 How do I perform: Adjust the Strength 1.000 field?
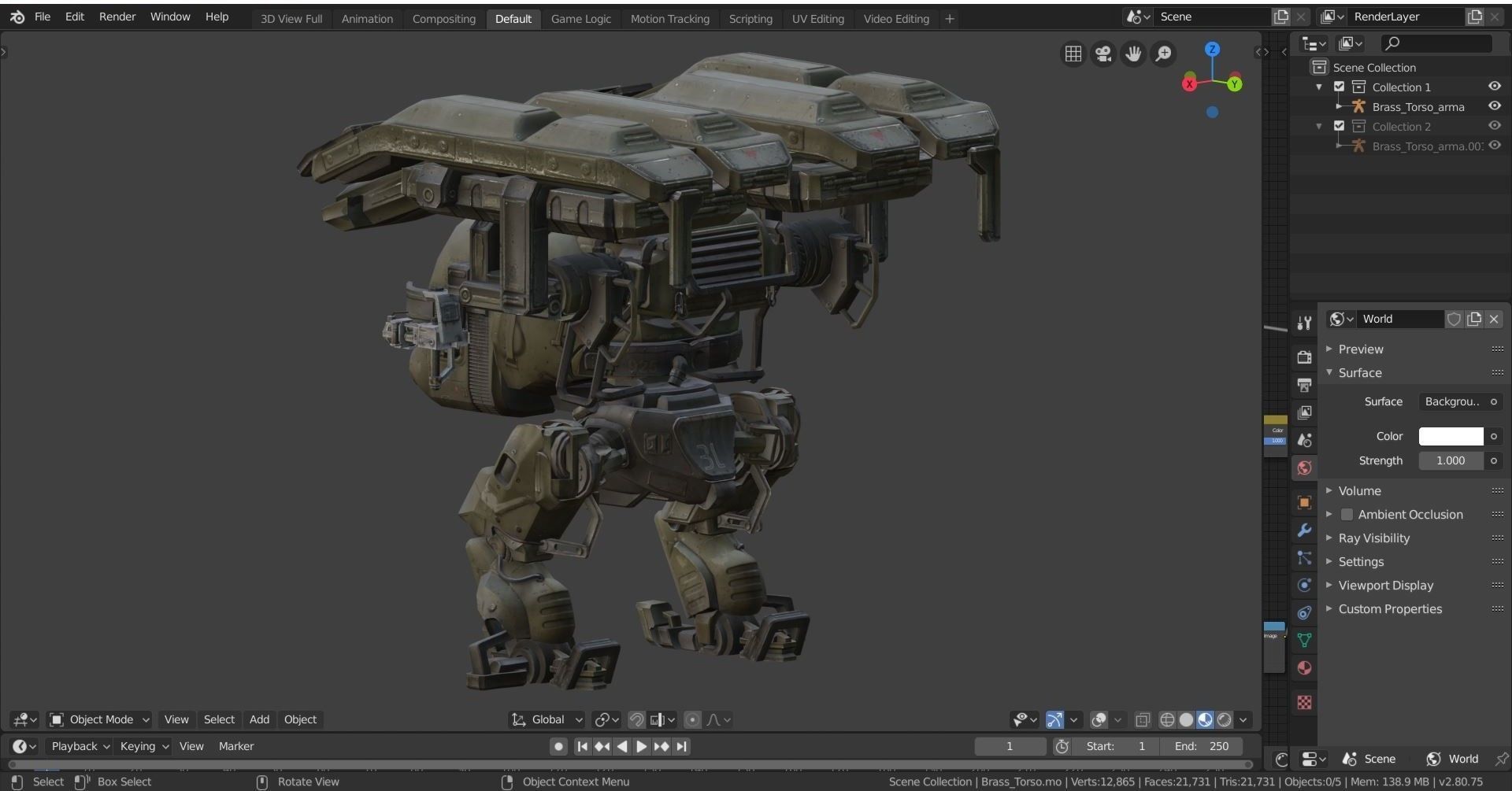1451,460
